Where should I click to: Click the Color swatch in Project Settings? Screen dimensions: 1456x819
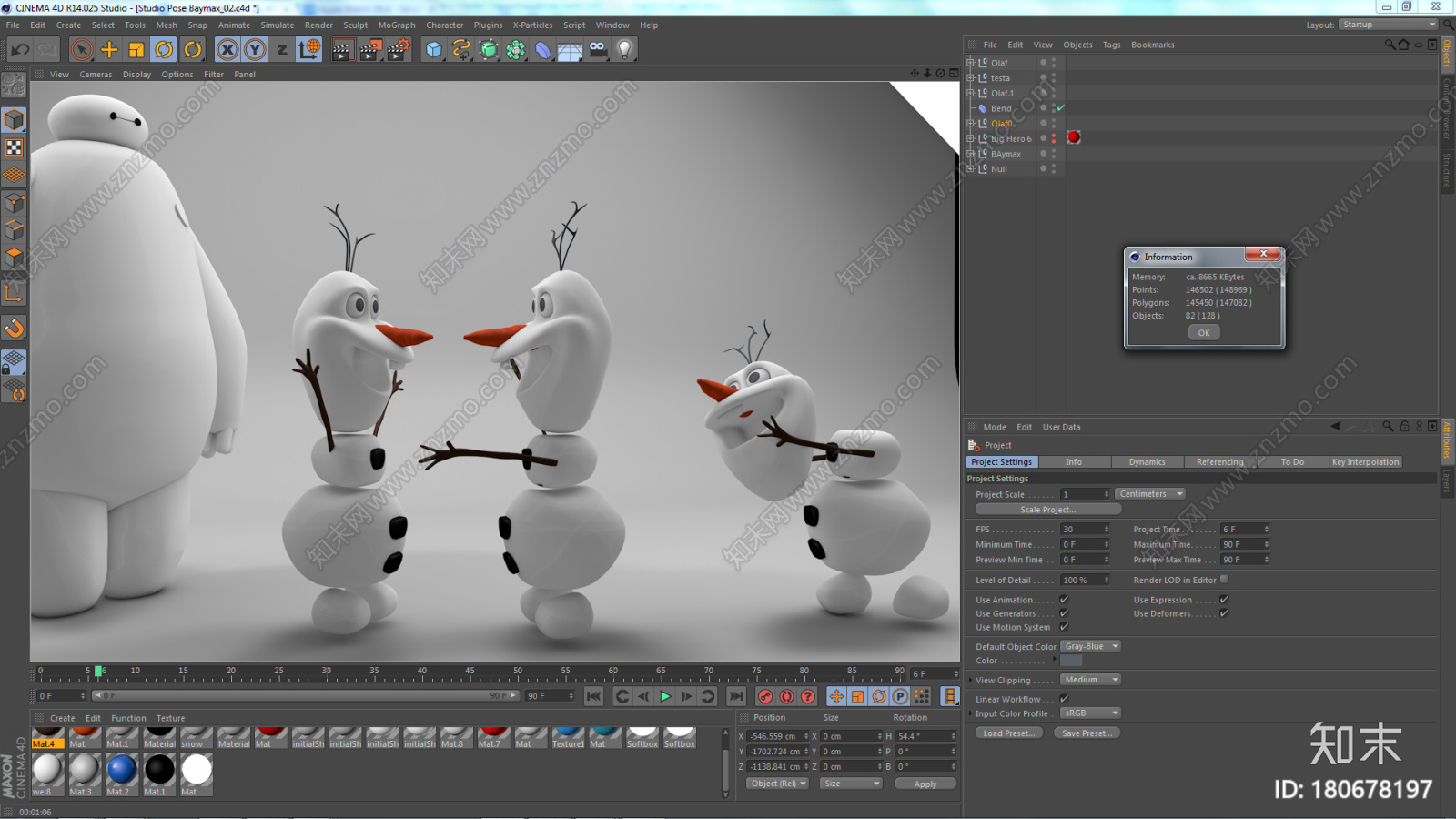point(1072,661)
